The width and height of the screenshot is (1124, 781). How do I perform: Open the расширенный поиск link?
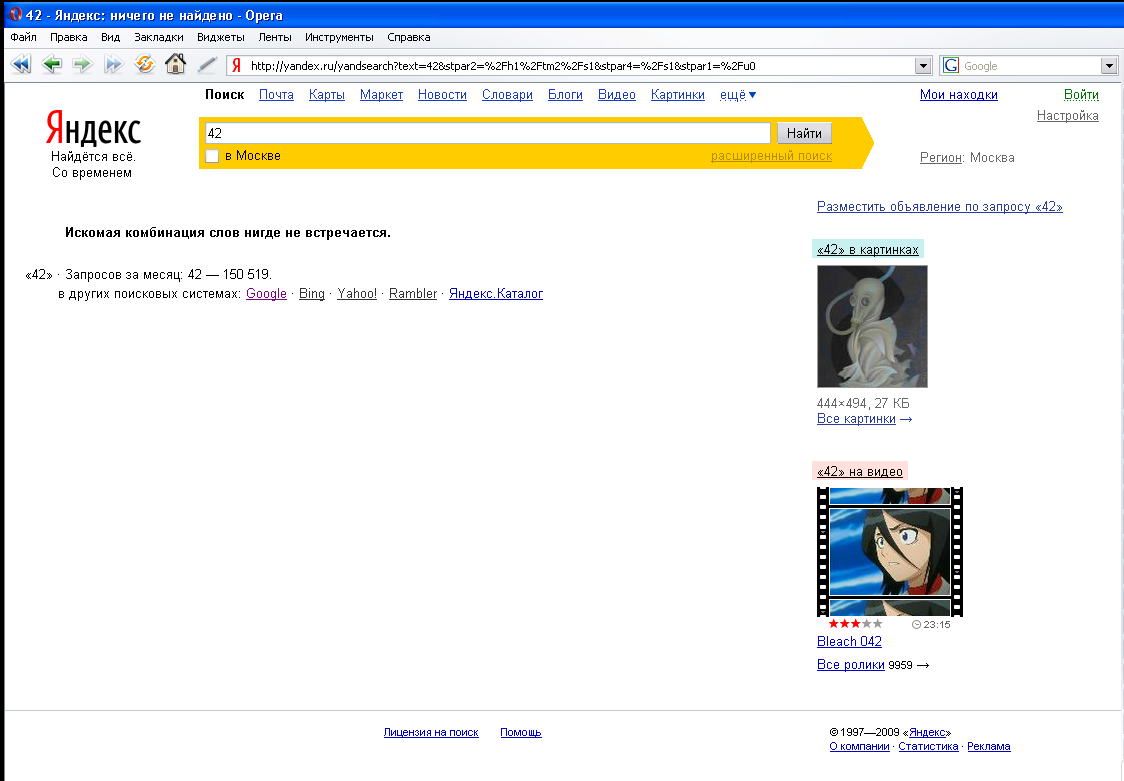pyautogui.click(x=771, y=156)
